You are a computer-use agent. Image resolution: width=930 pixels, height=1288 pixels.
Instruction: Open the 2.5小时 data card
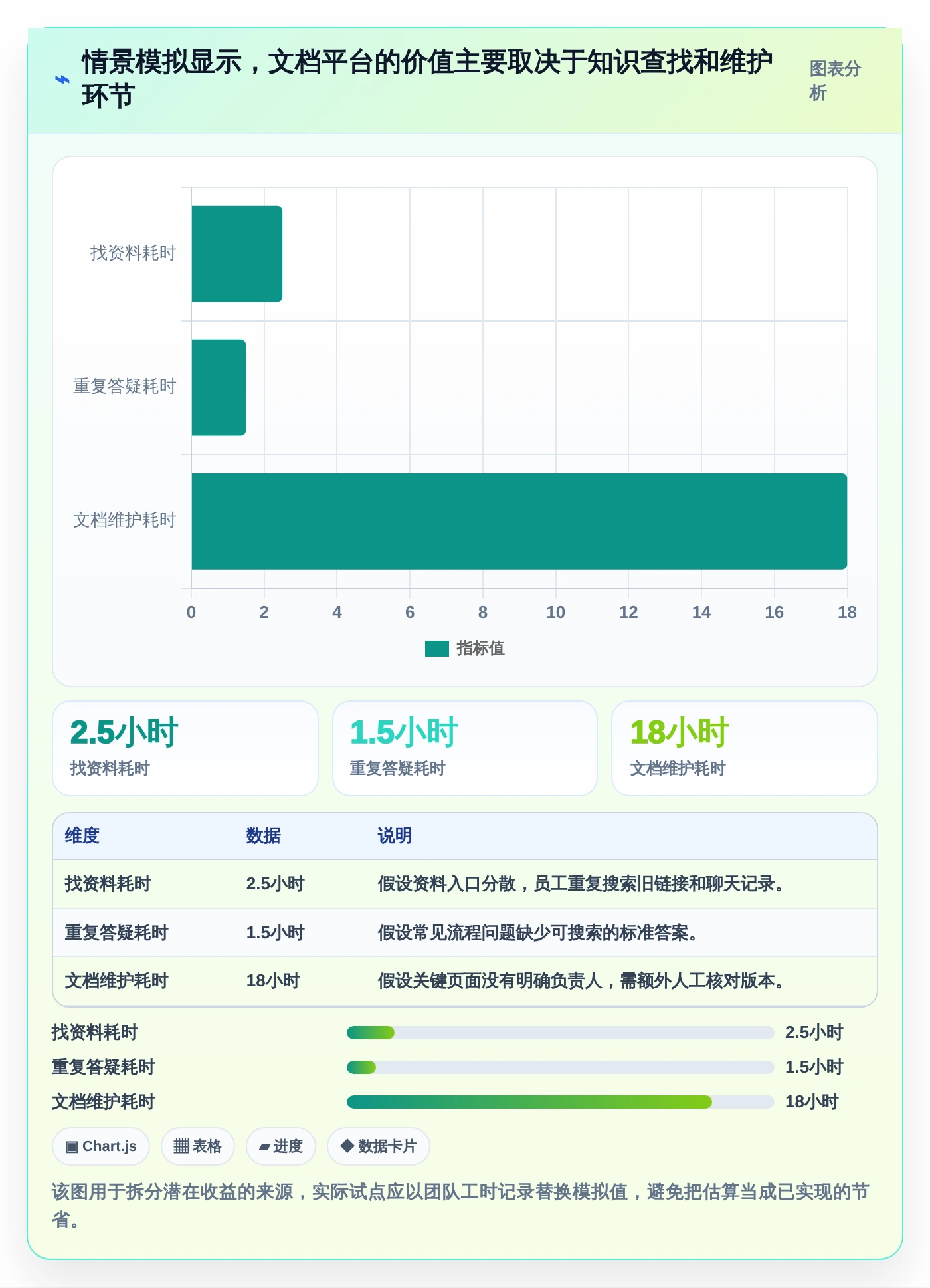click(x=185, y=748)
